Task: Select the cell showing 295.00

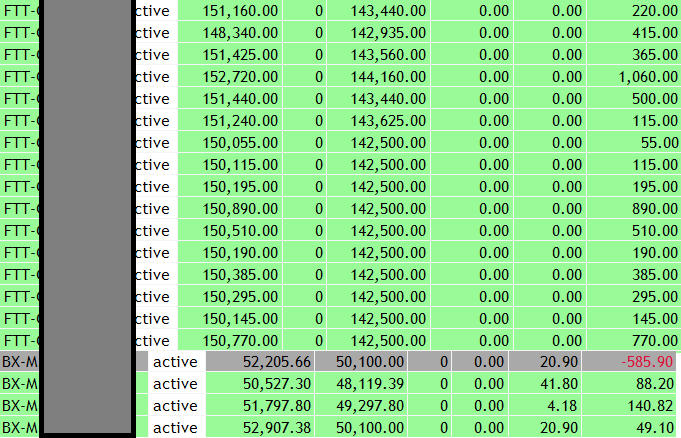Action: click(634, 297)
